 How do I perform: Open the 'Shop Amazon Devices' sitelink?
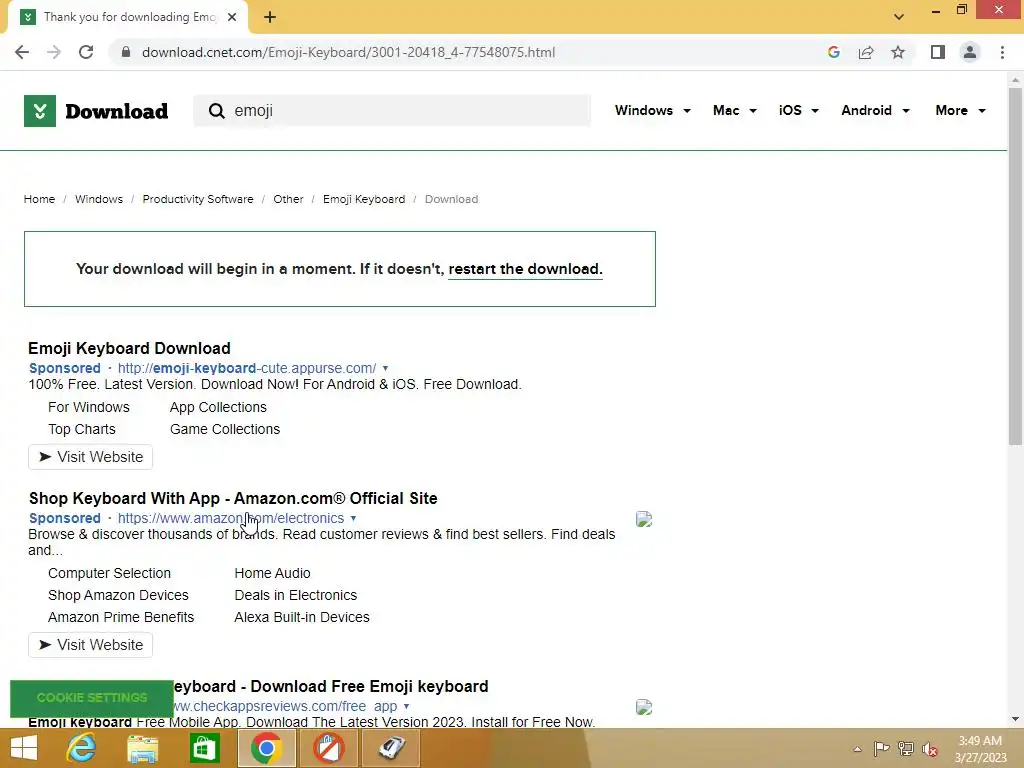tap(118, 596)
